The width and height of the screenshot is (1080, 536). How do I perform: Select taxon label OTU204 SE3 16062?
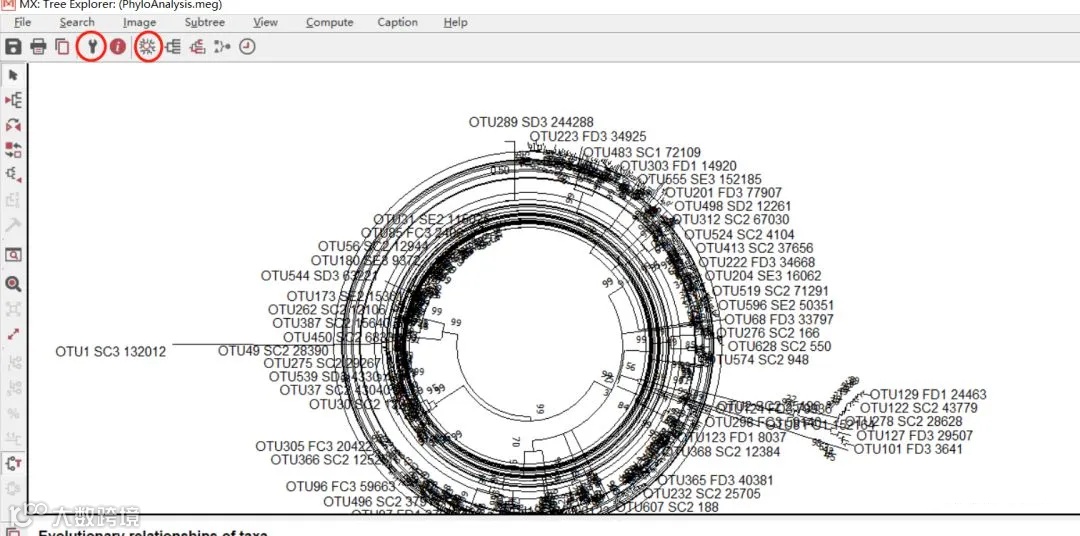[763, 276]
